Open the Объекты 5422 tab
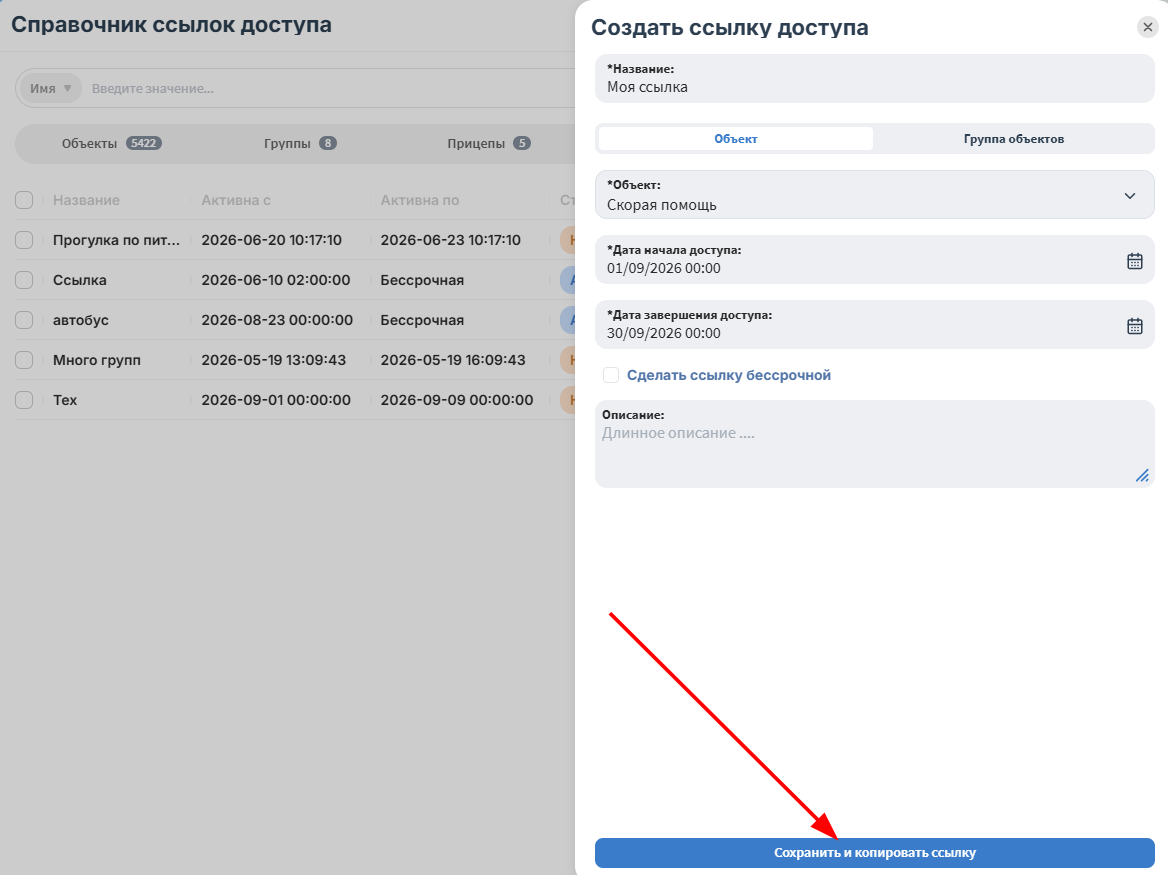The height and width of the screenshot is (875, 1168). 112,143
